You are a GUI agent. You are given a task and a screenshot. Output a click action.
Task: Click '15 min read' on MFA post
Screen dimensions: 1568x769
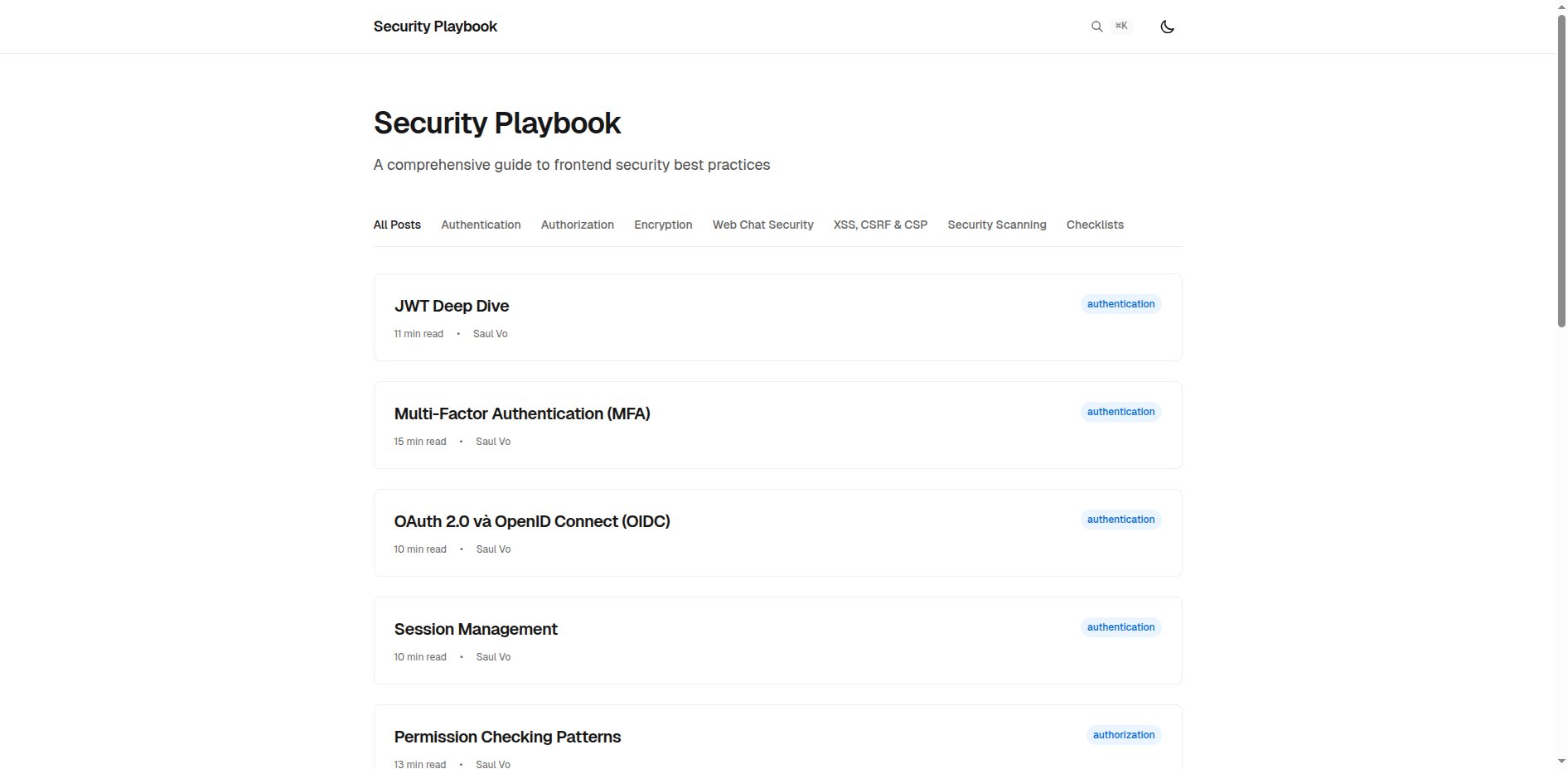pyautogui.click(x=420, y=442)
